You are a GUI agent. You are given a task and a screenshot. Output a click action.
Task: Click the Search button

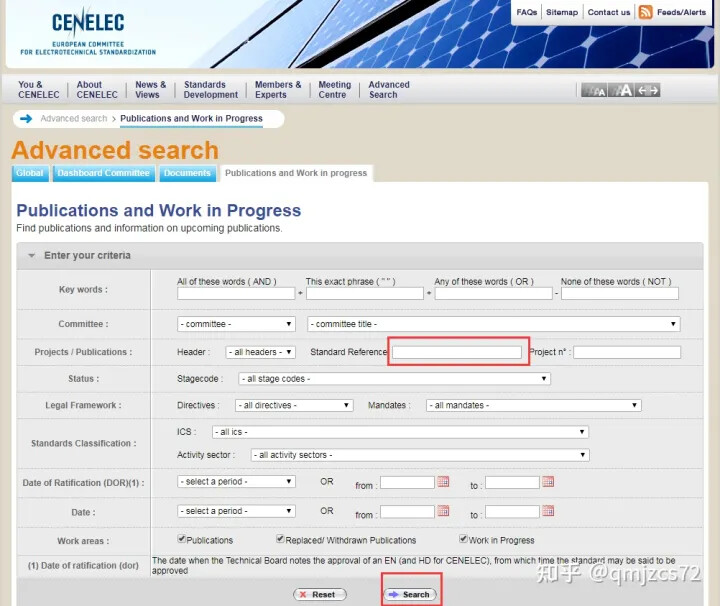pyautogui.click(x=411, y=595)
